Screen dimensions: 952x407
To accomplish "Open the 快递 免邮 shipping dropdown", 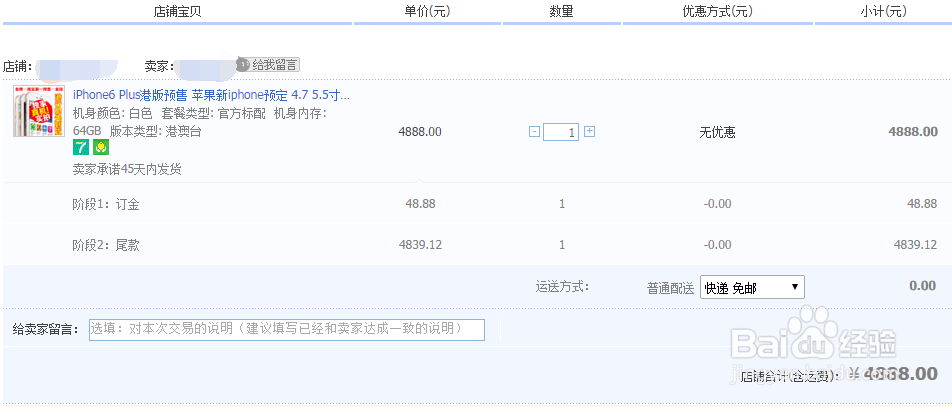I will (752, 287).
